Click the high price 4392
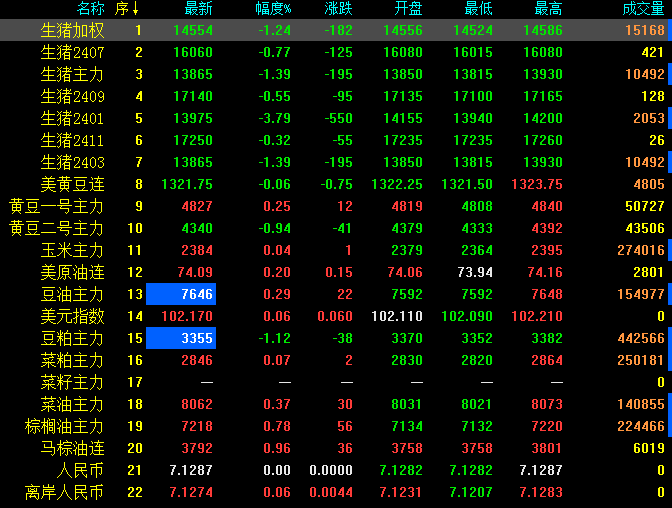The image size is (672, 508). [x=547, y=228]
